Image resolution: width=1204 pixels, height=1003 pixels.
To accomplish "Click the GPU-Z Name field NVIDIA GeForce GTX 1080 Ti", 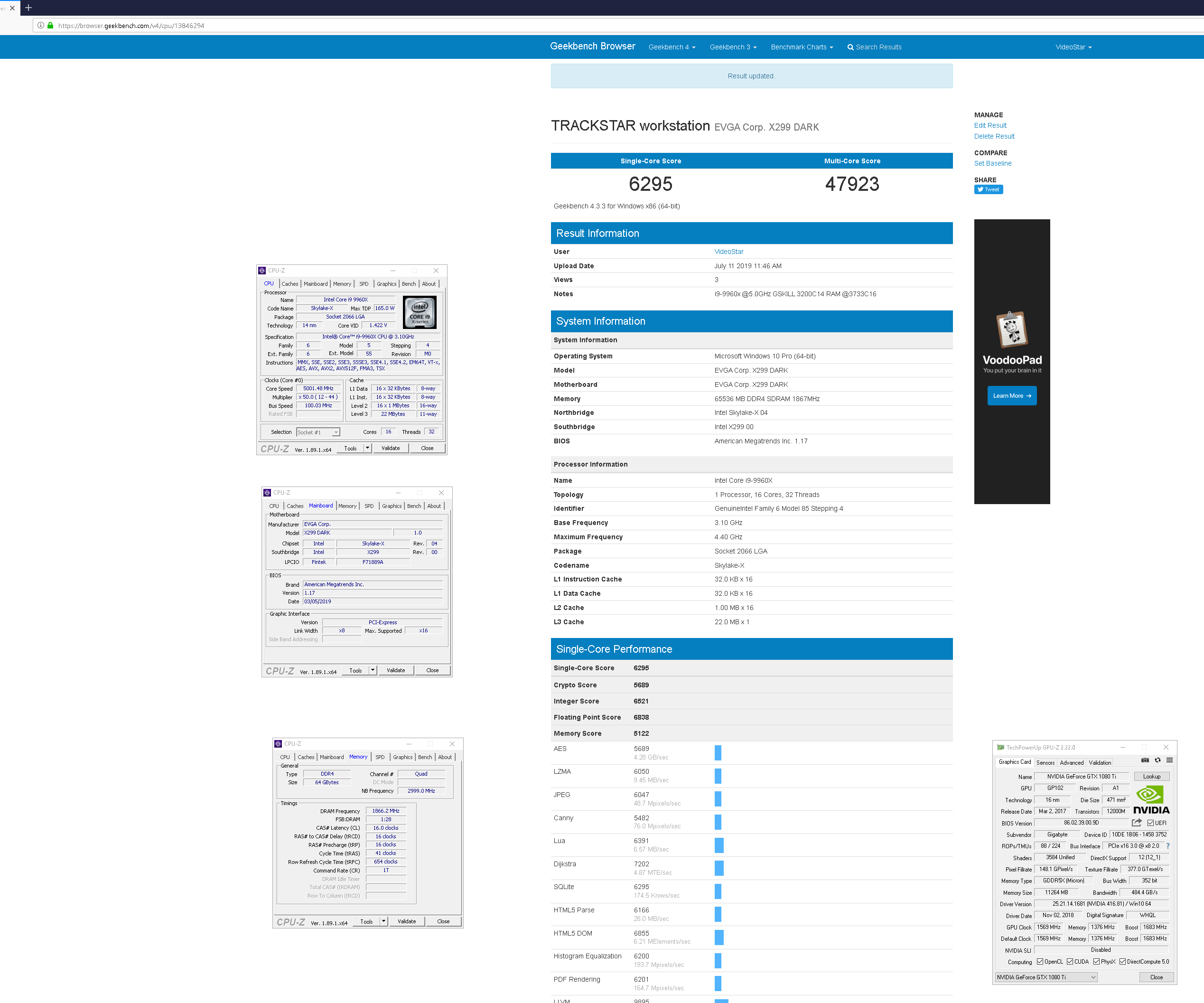I will [1081, 777].
